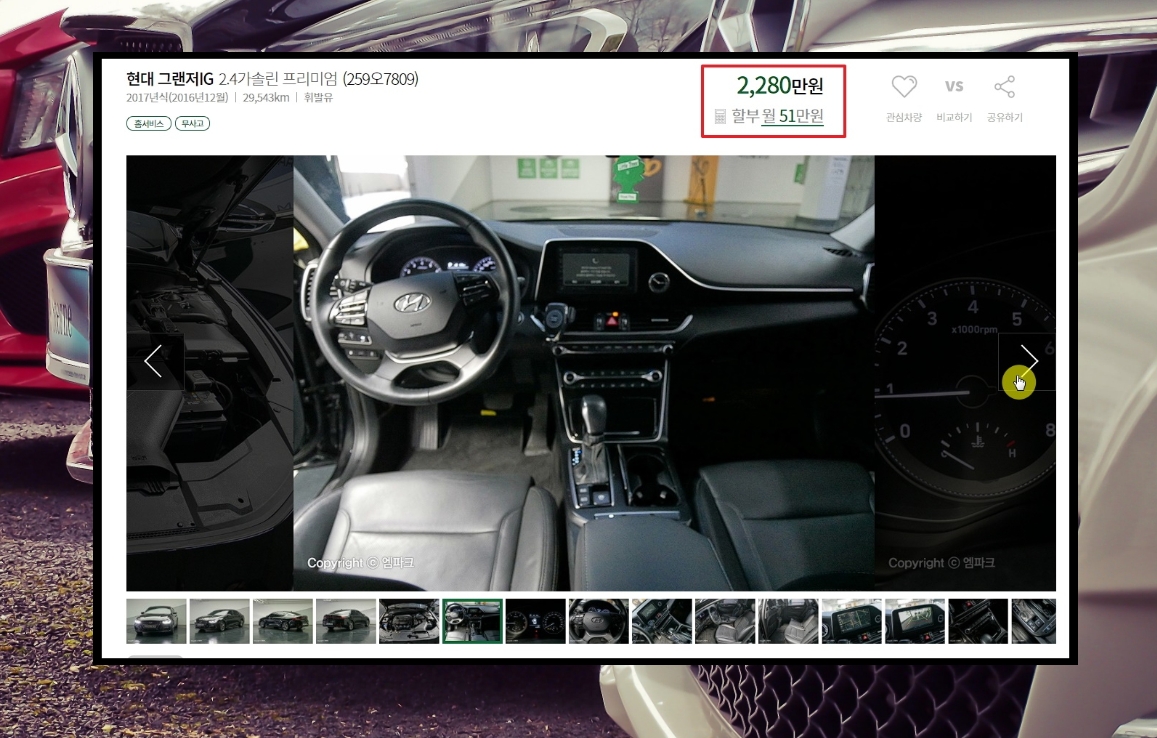Click the 2,280만원 price text
This screenshot has width=1157, height=738.
[x=780, y=86]
